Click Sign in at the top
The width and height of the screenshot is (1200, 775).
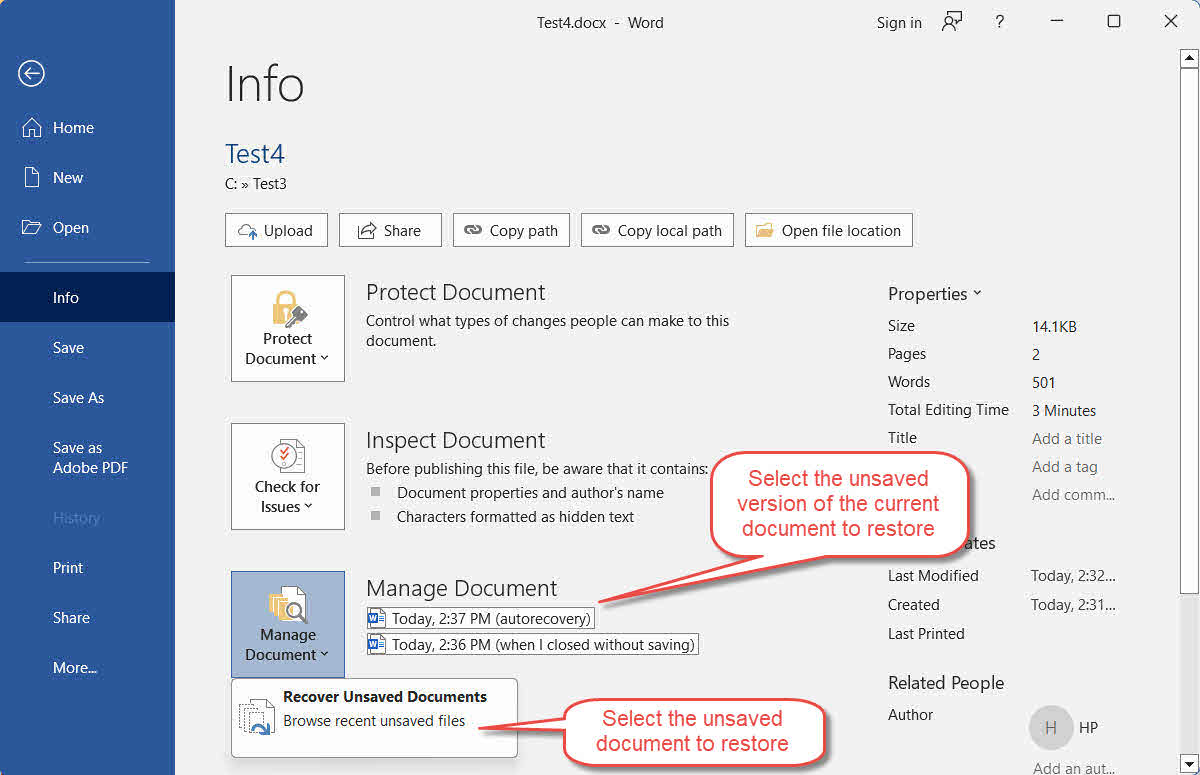coord(899,23)
